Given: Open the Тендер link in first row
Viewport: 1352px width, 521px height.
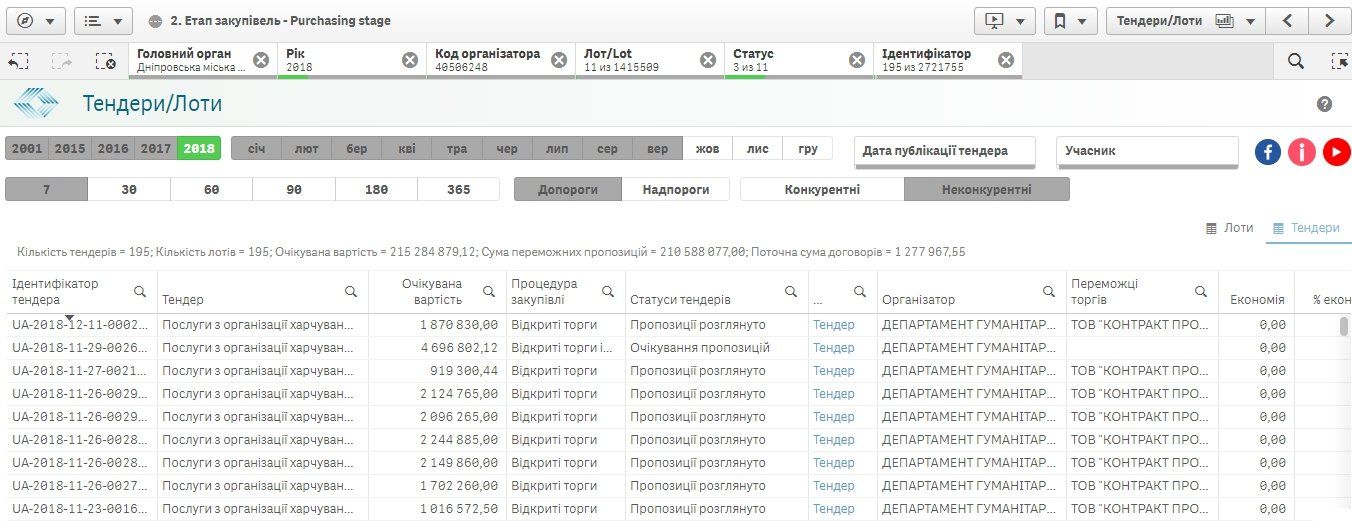Looking at the screenshot, I should point(833,325).
